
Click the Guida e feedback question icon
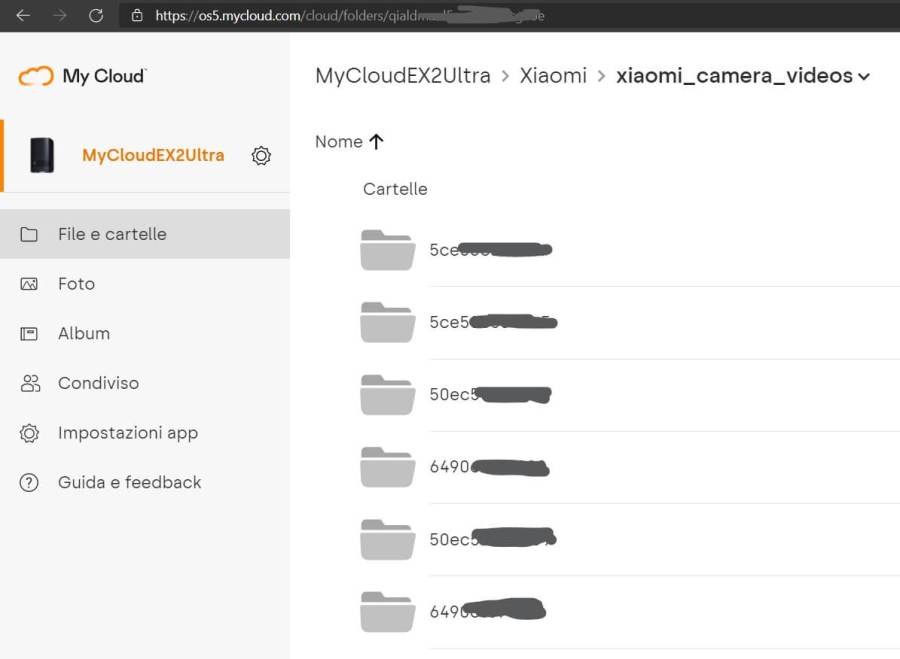pos(29,482)
